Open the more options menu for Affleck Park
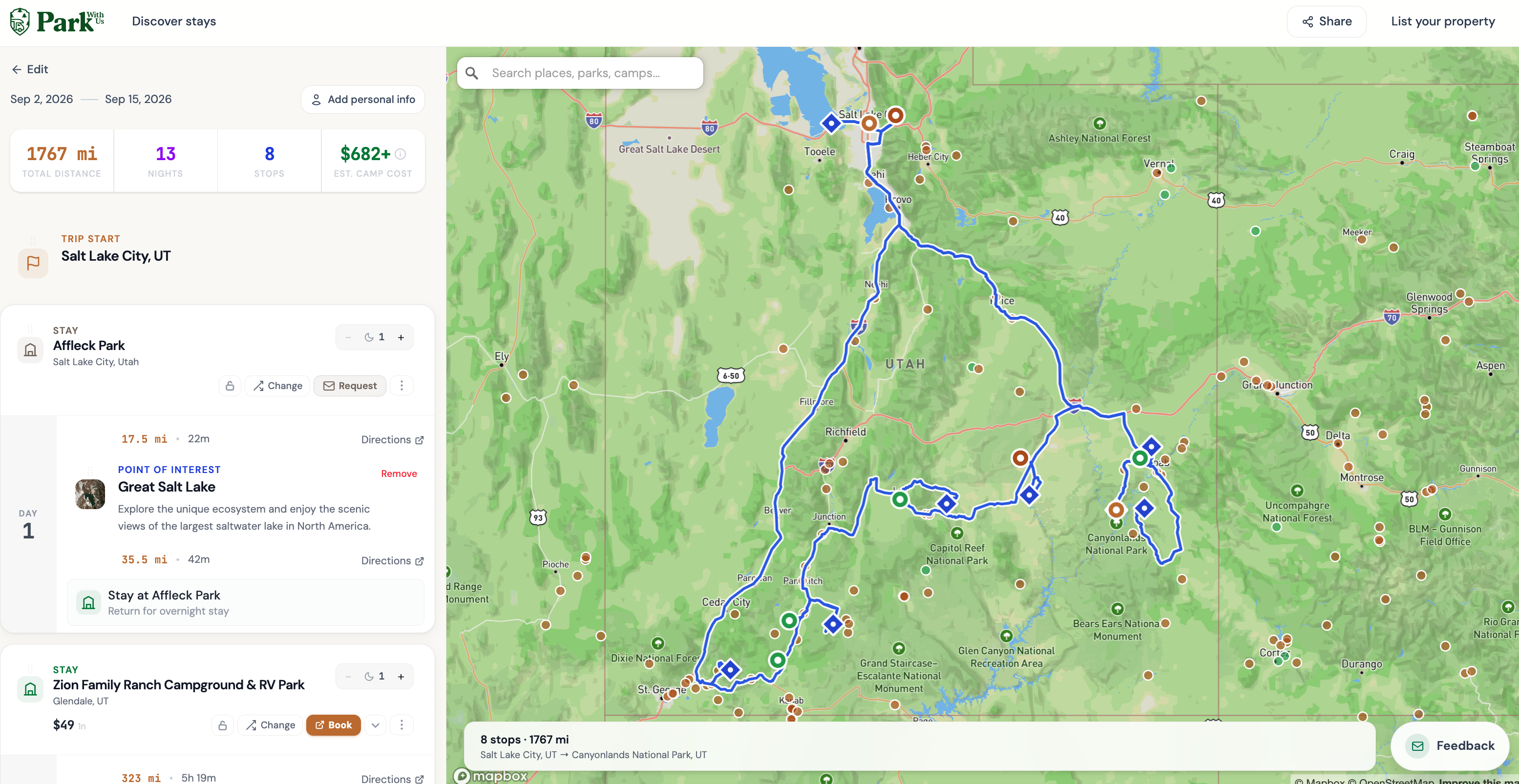 [402, 386]
